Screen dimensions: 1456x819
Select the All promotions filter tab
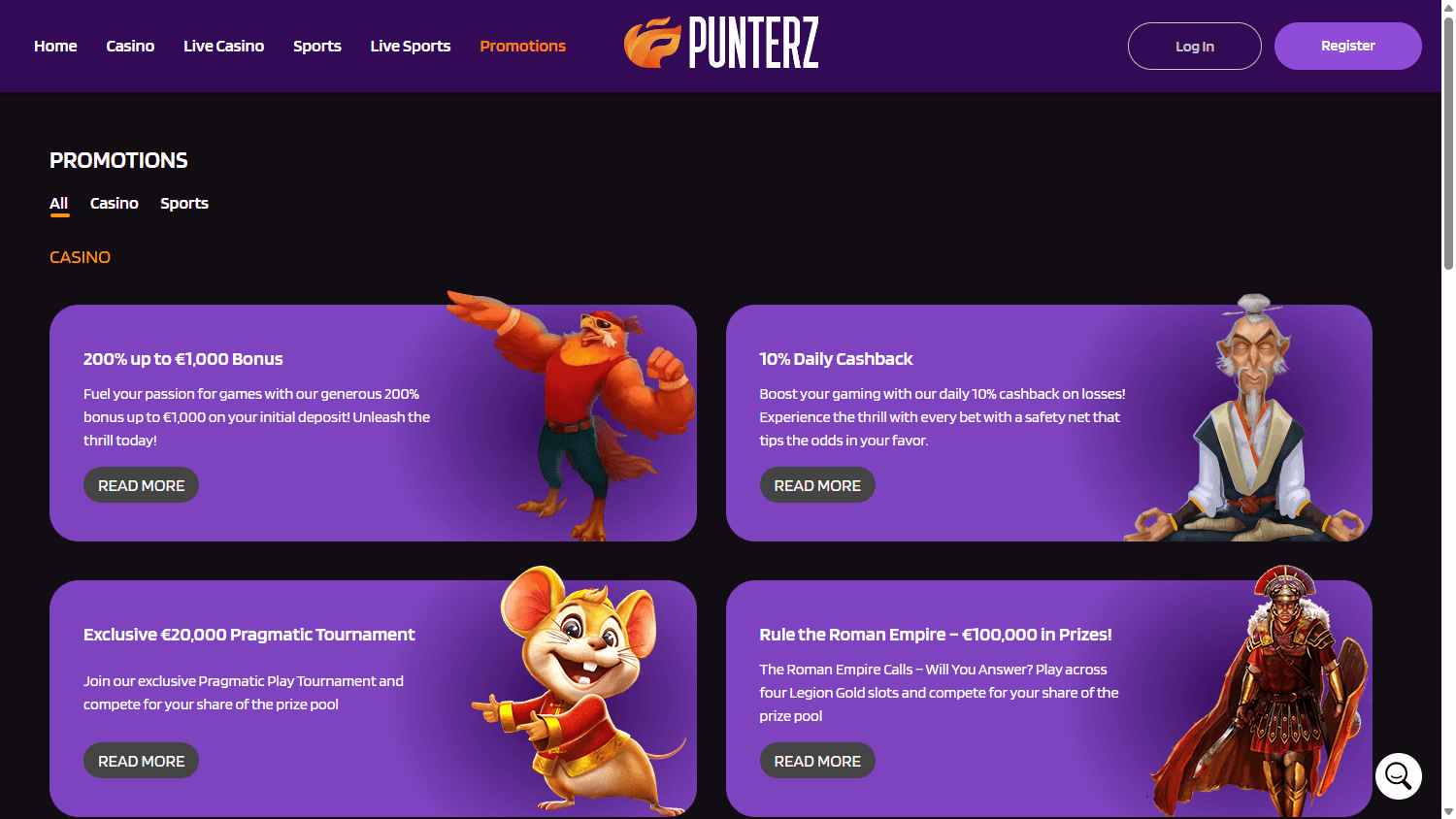[x=59, y=204]
